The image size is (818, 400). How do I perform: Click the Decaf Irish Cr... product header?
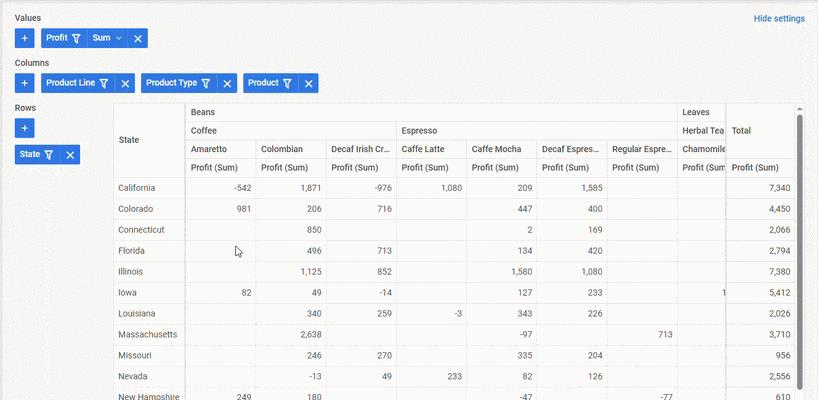(x=360, y=149)
